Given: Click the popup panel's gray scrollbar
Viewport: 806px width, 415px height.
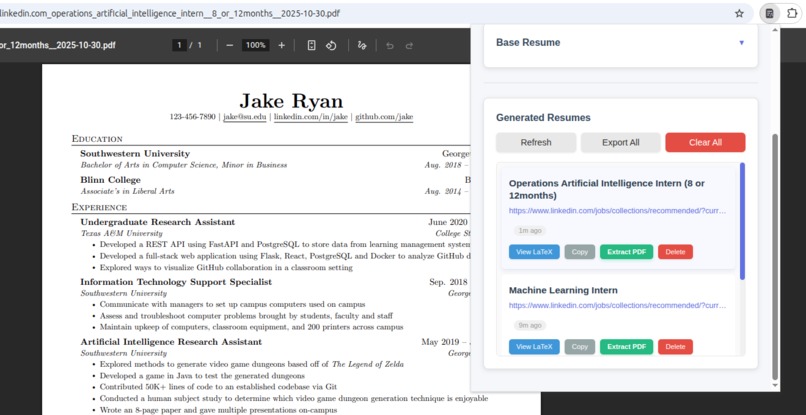Looking at the screenshot, I should tap(776, 256).
